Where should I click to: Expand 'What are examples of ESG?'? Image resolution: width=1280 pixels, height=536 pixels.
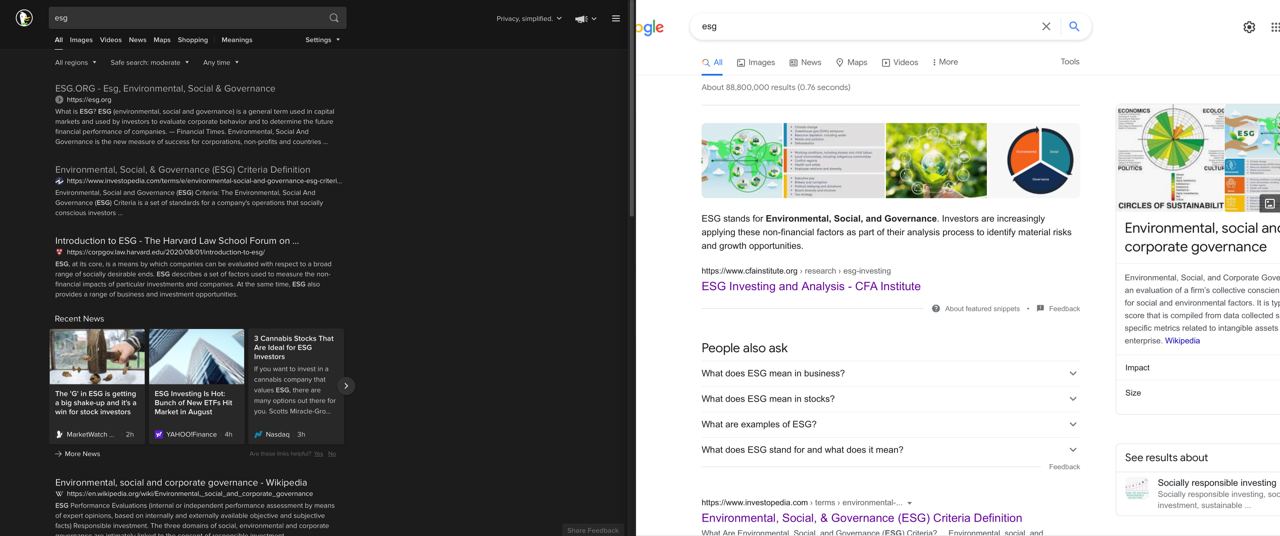[x=890, y=424]
